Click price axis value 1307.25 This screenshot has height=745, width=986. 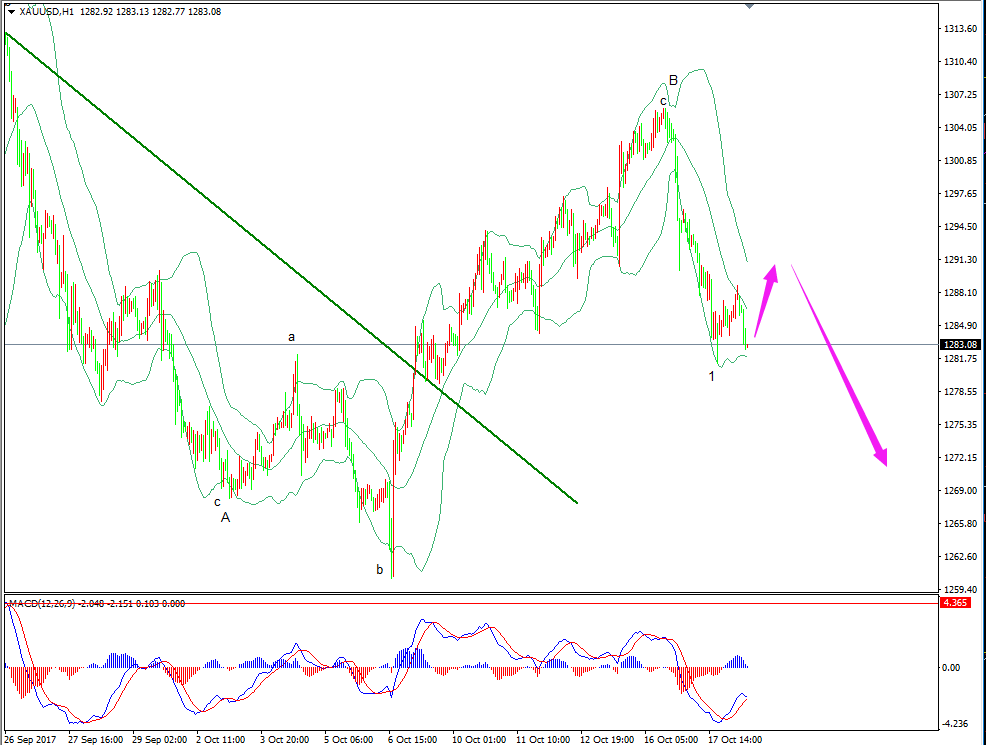point(960,95)
